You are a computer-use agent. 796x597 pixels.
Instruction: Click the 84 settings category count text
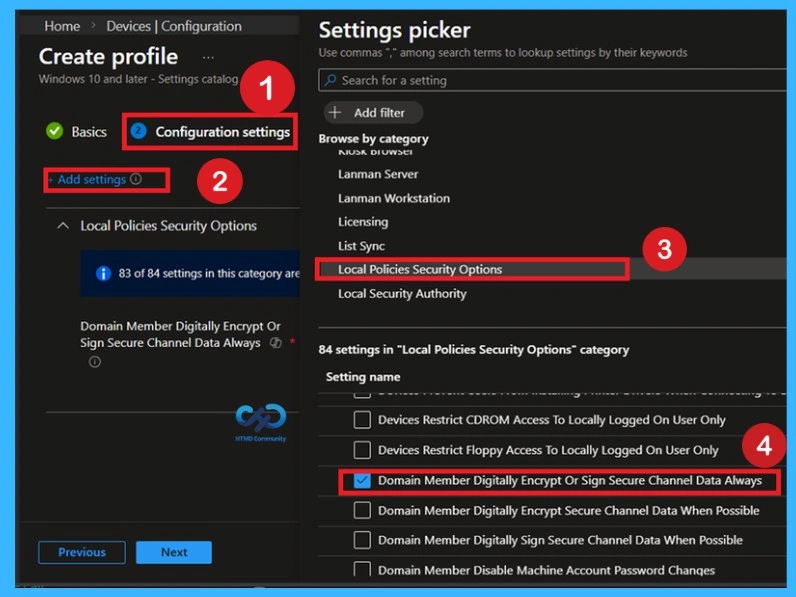[x=474, y=350]
